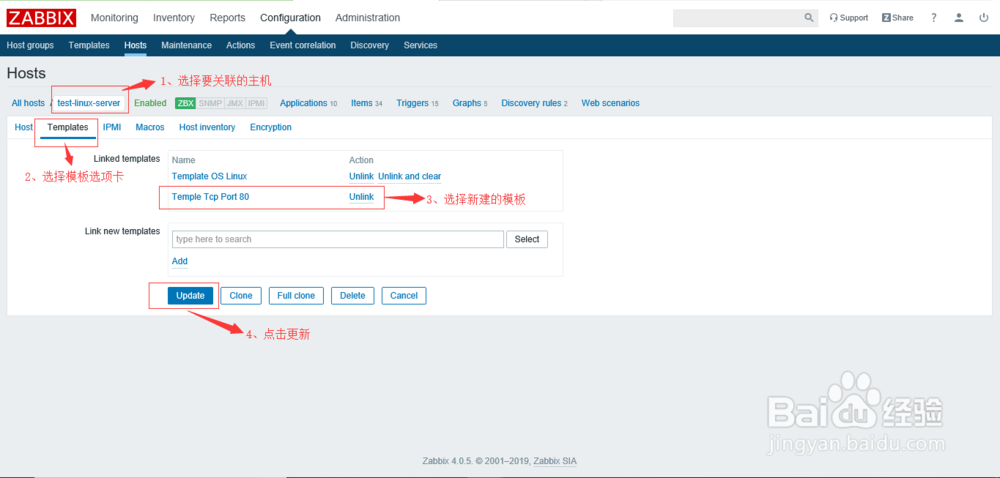Open the Support link with headset icon
Viewport: 1000px width, 478px height.
coord(849,18)
